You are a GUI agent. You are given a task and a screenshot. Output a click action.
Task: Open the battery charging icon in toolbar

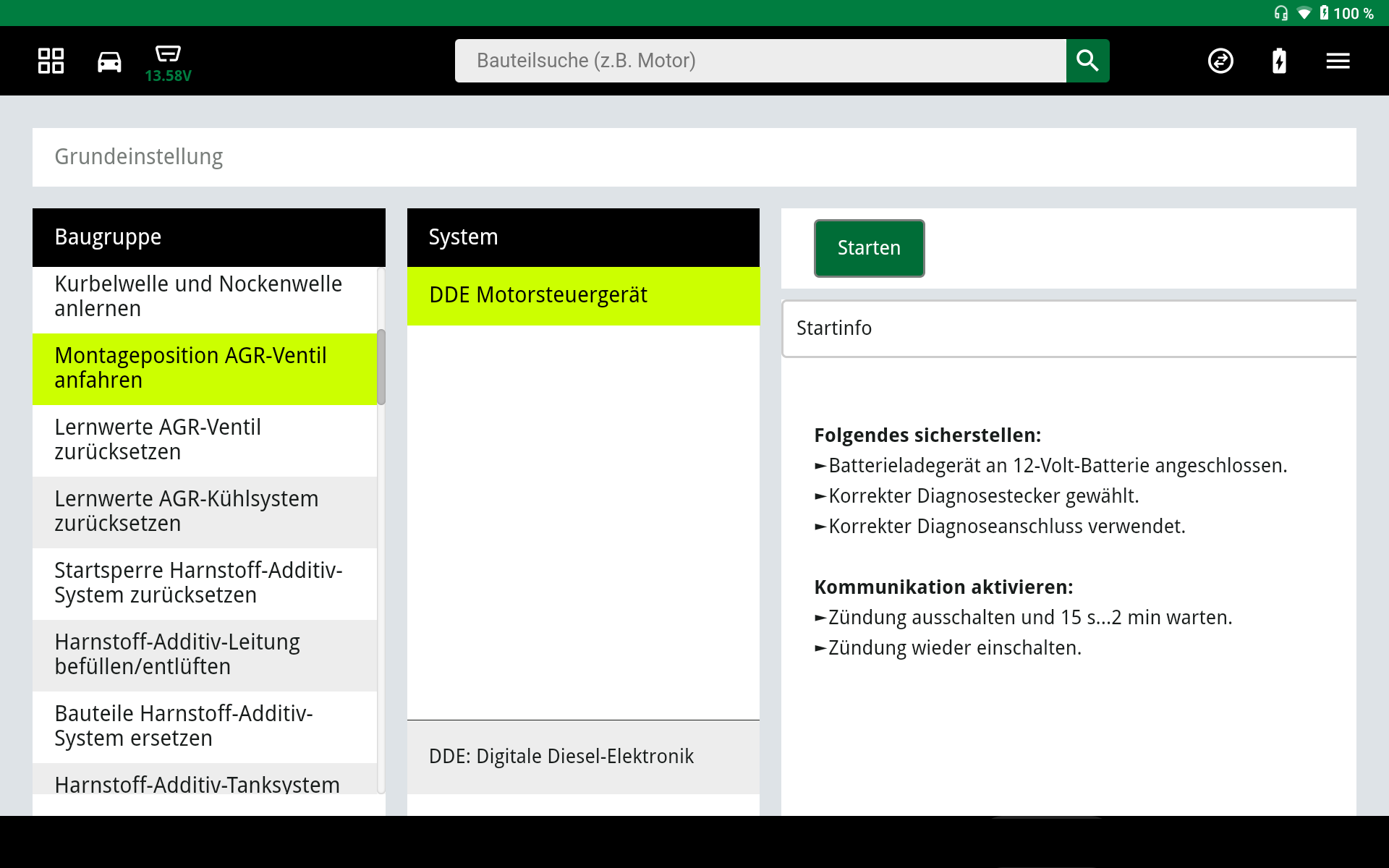tap(1279, 61)
